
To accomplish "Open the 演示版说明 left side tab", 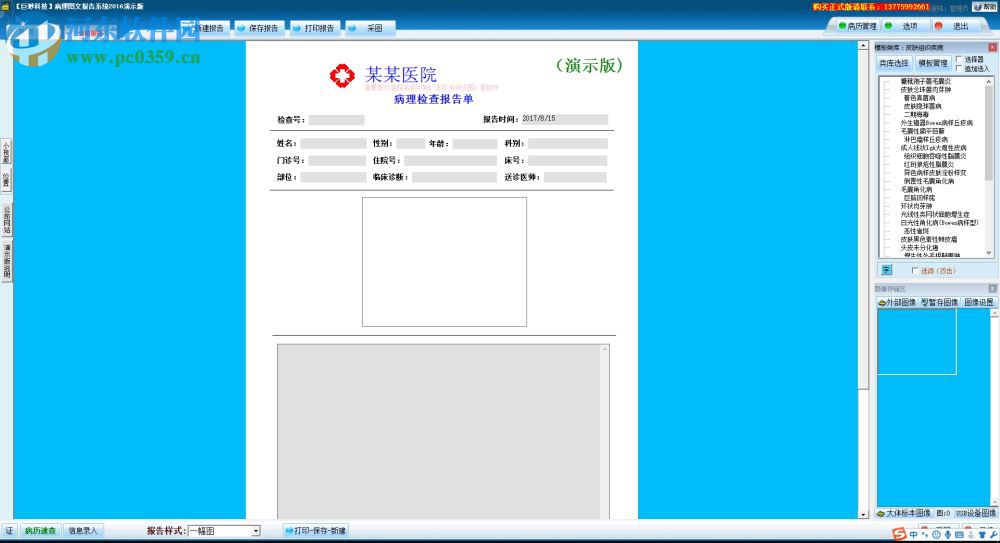I will point(6,260).
